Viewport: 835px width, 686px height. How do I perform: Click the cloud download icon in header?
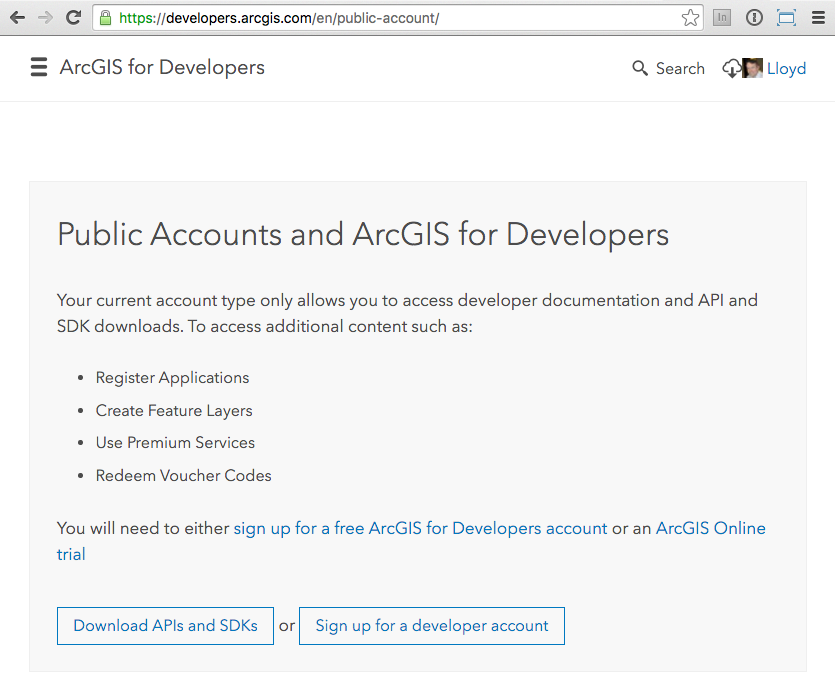click(x=731, y=68)
